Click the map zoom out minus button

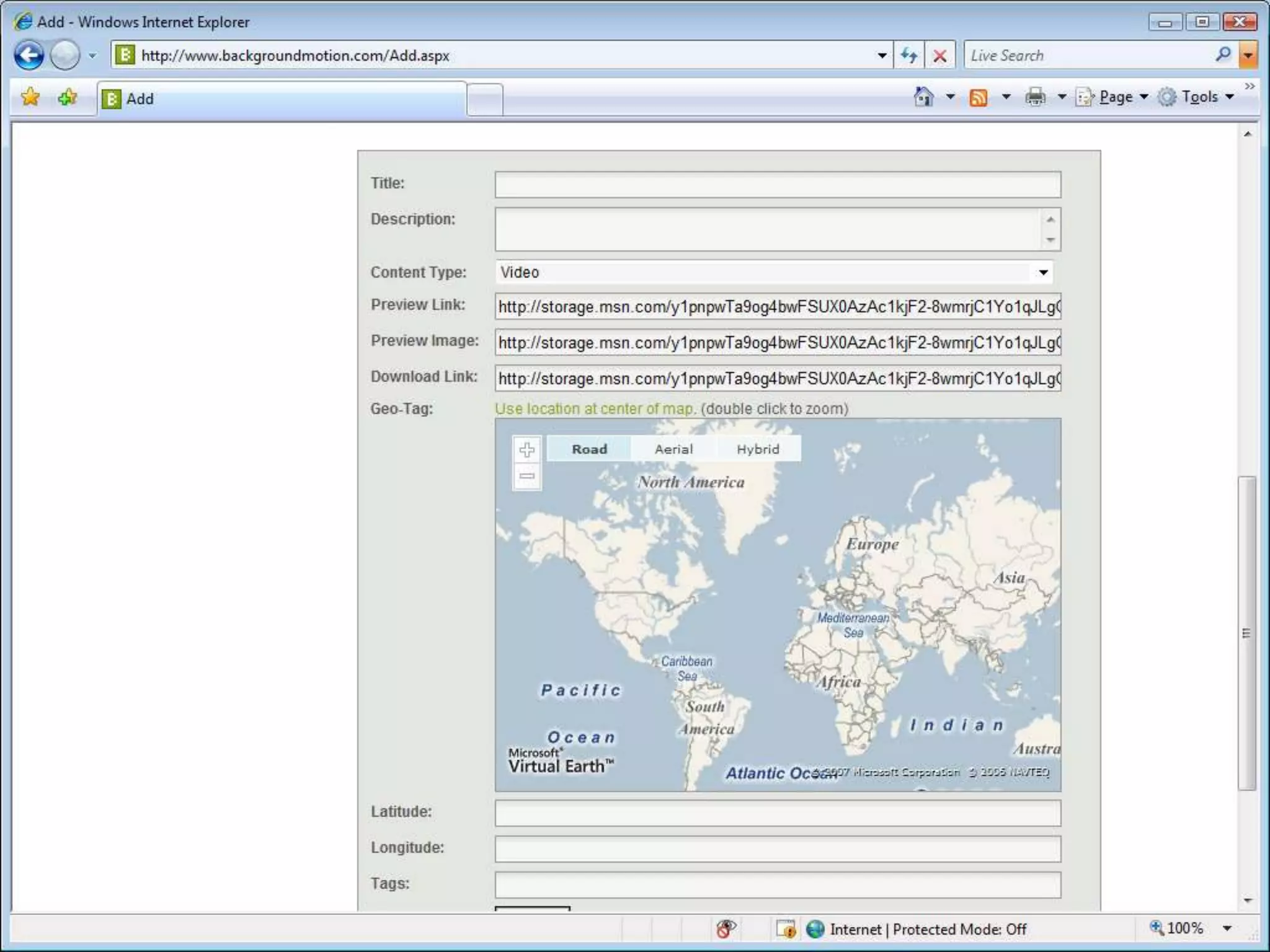pos(527,476)
